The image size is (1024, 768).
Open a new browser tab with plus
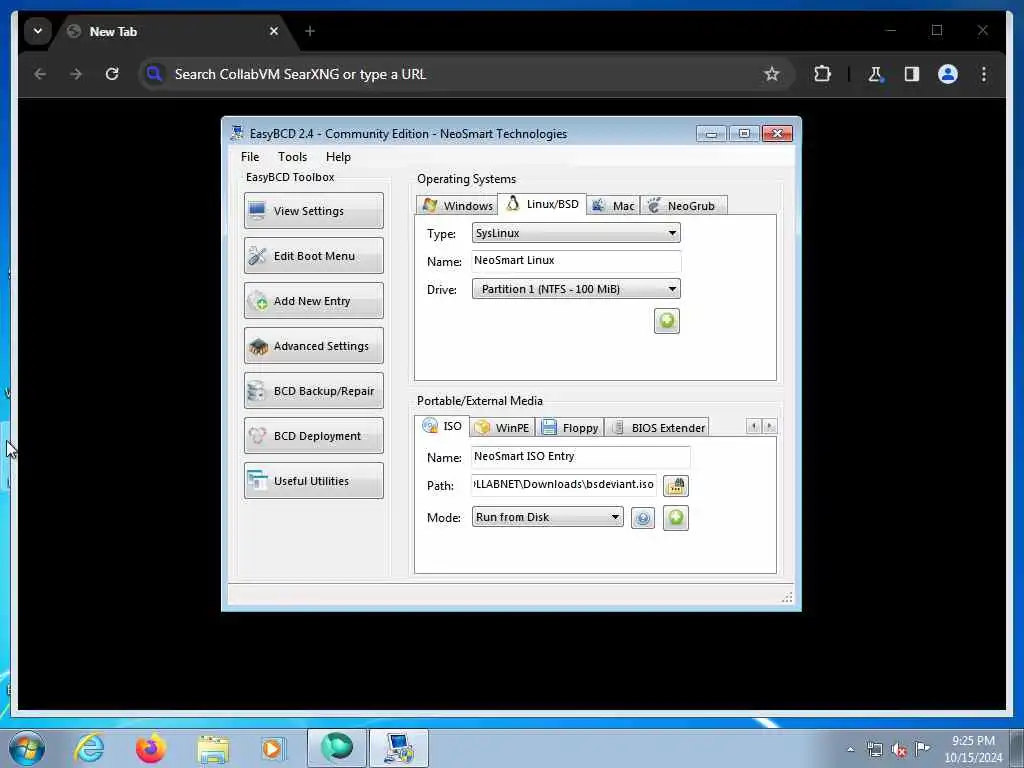[x=310, y=31]
